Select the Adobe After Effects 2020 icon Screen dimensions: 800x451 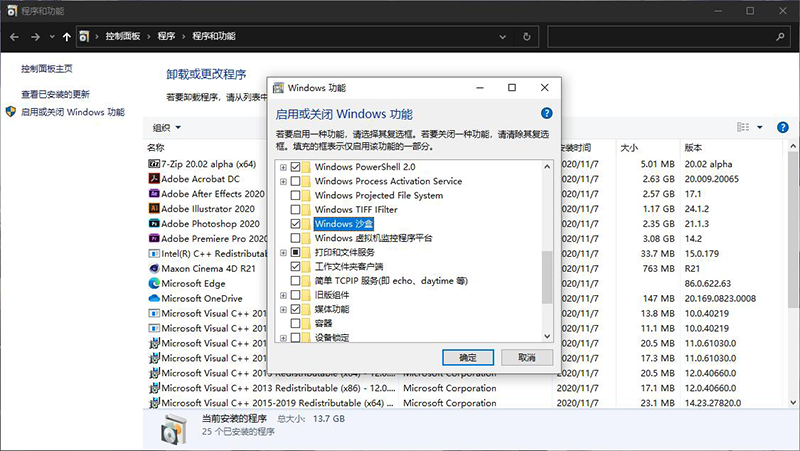click(154, 193)
